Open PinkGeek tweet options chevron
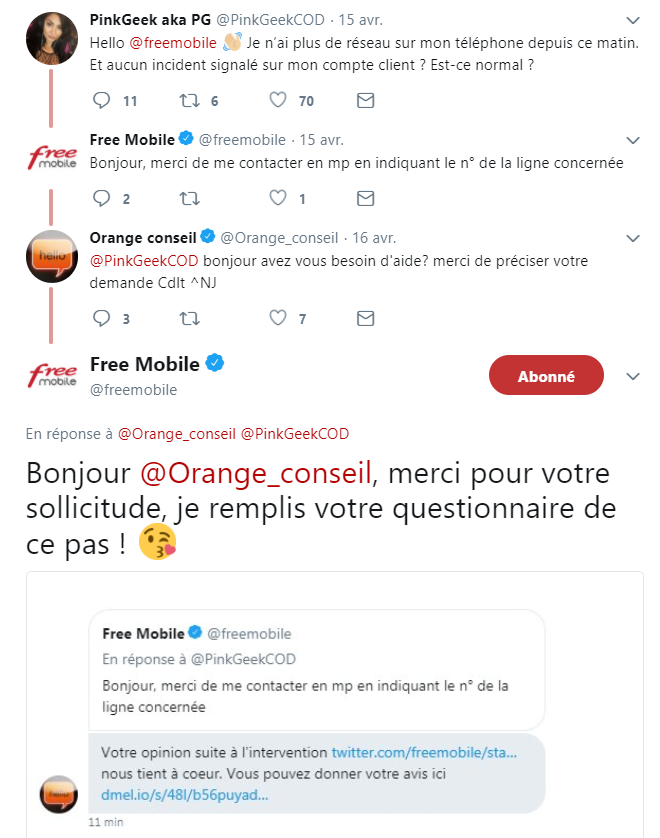660x838 pixels. [x=632, y=20]
